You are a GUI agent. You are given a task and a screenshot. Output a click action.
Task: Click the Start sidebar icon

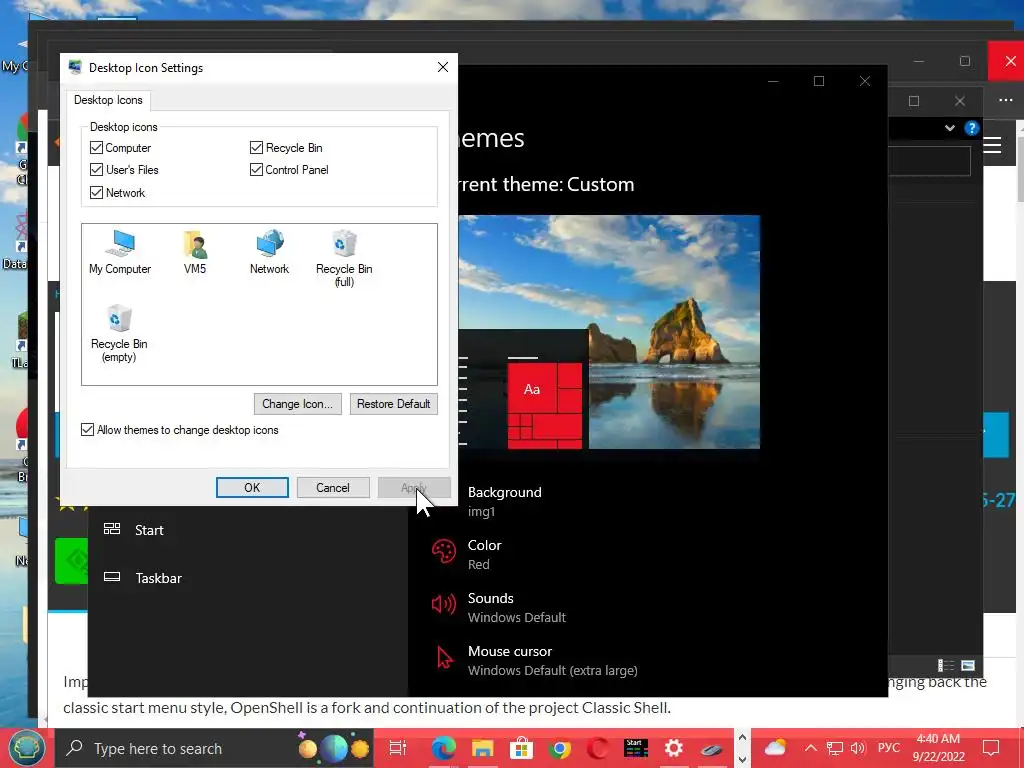click(x=112, y=529)
